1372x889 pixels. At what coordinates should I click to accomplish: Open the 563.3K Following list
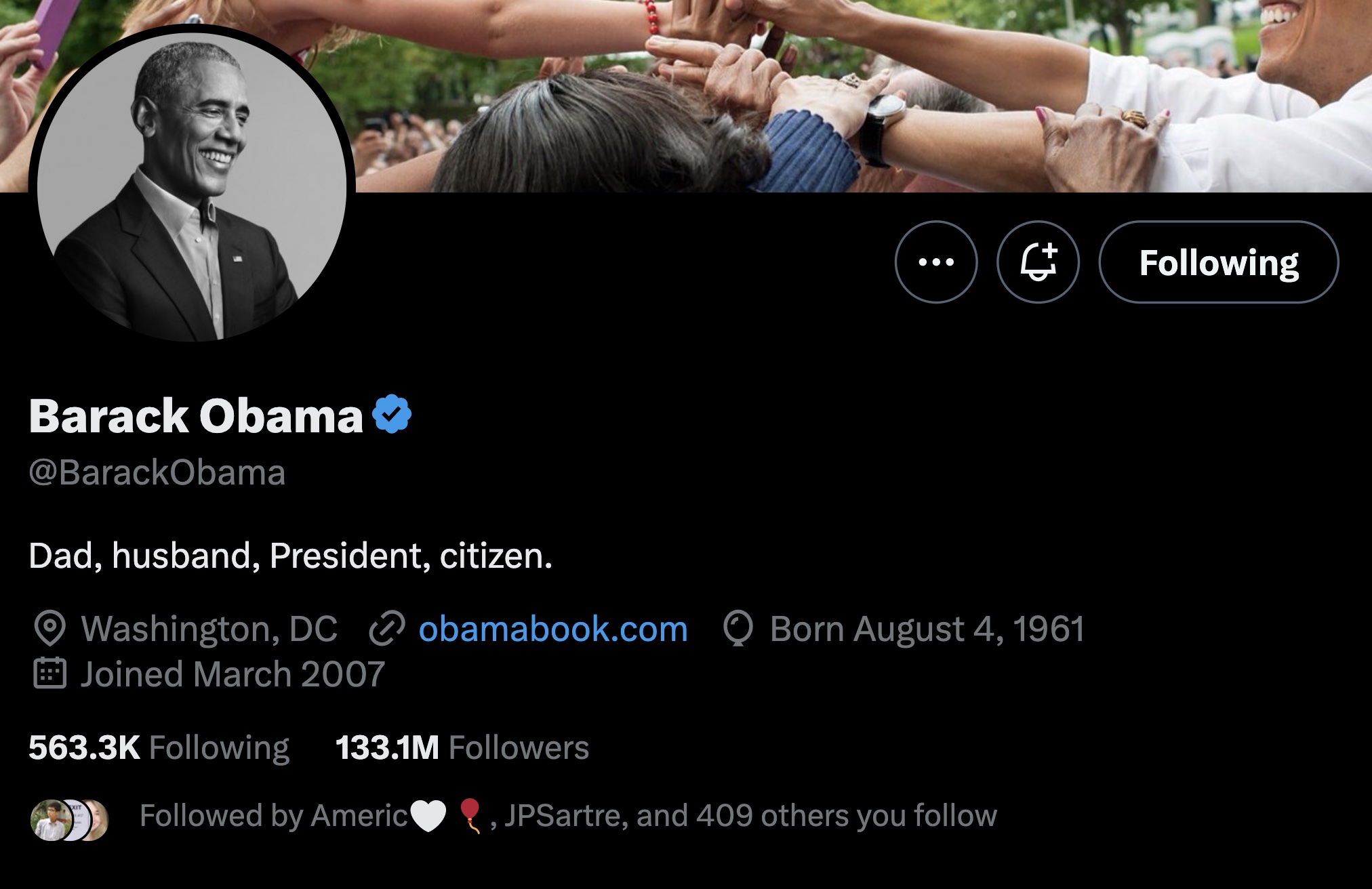(159, 748)
